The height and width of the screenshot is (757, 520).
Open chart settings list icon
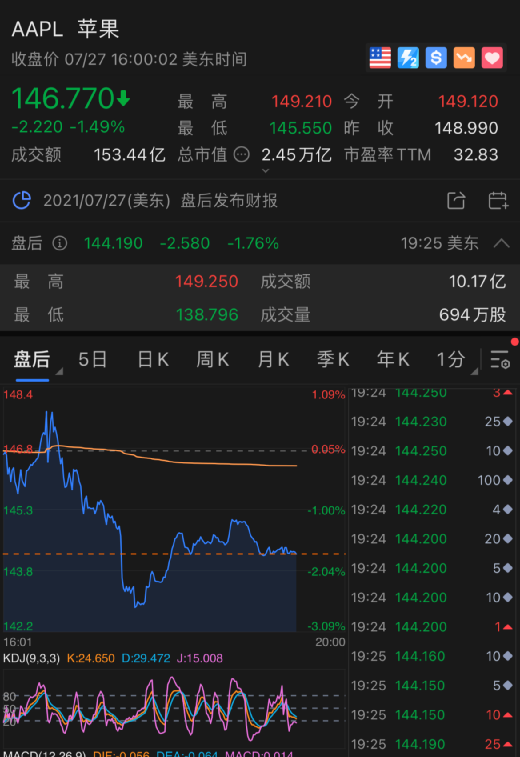500,360
